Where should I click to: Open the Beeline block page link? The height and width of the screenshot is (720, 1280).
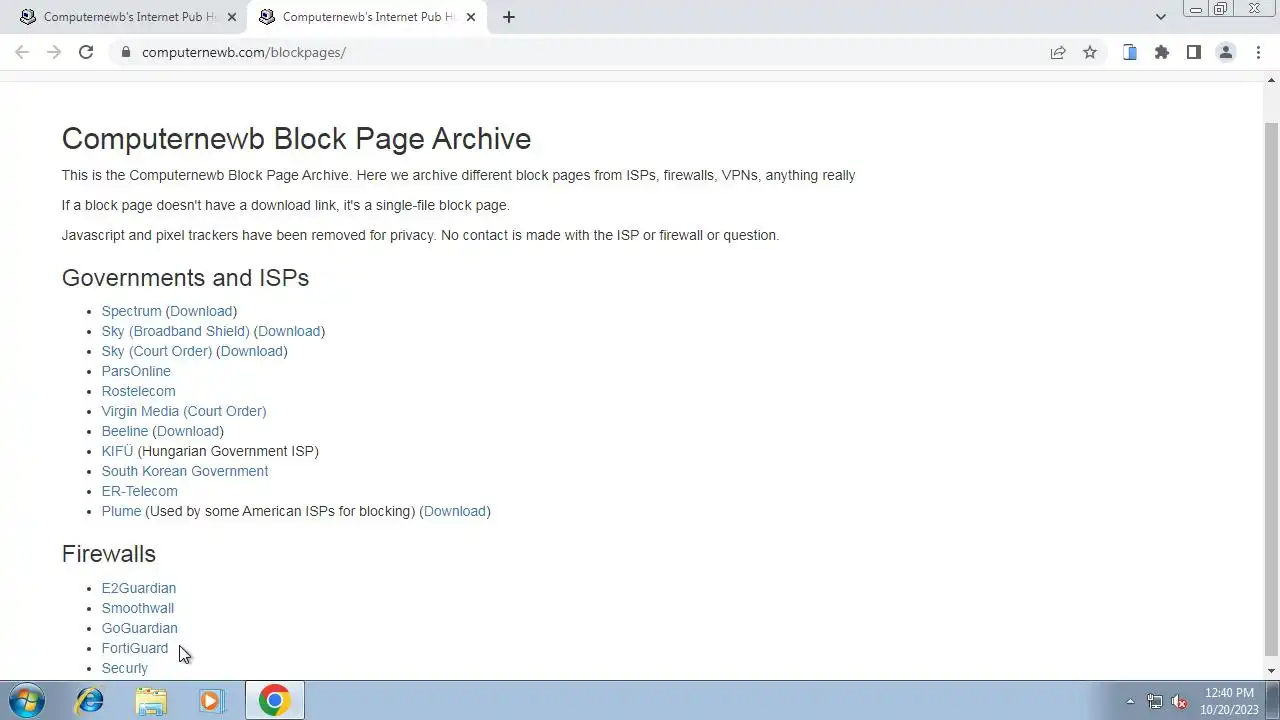124,431
